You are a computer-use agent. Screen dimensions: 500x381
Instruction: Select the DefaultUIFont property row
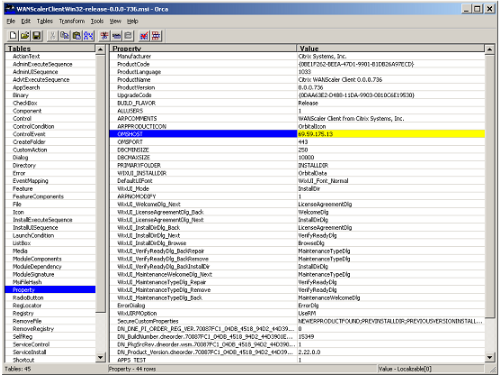(297, 181)
